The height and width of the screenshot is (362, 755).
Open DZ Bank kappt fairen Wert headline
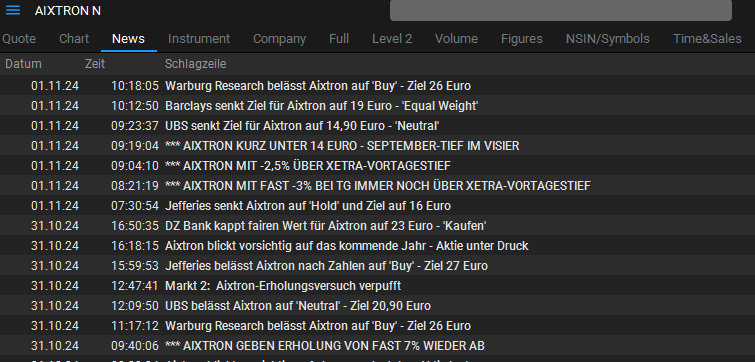point(325,226)
